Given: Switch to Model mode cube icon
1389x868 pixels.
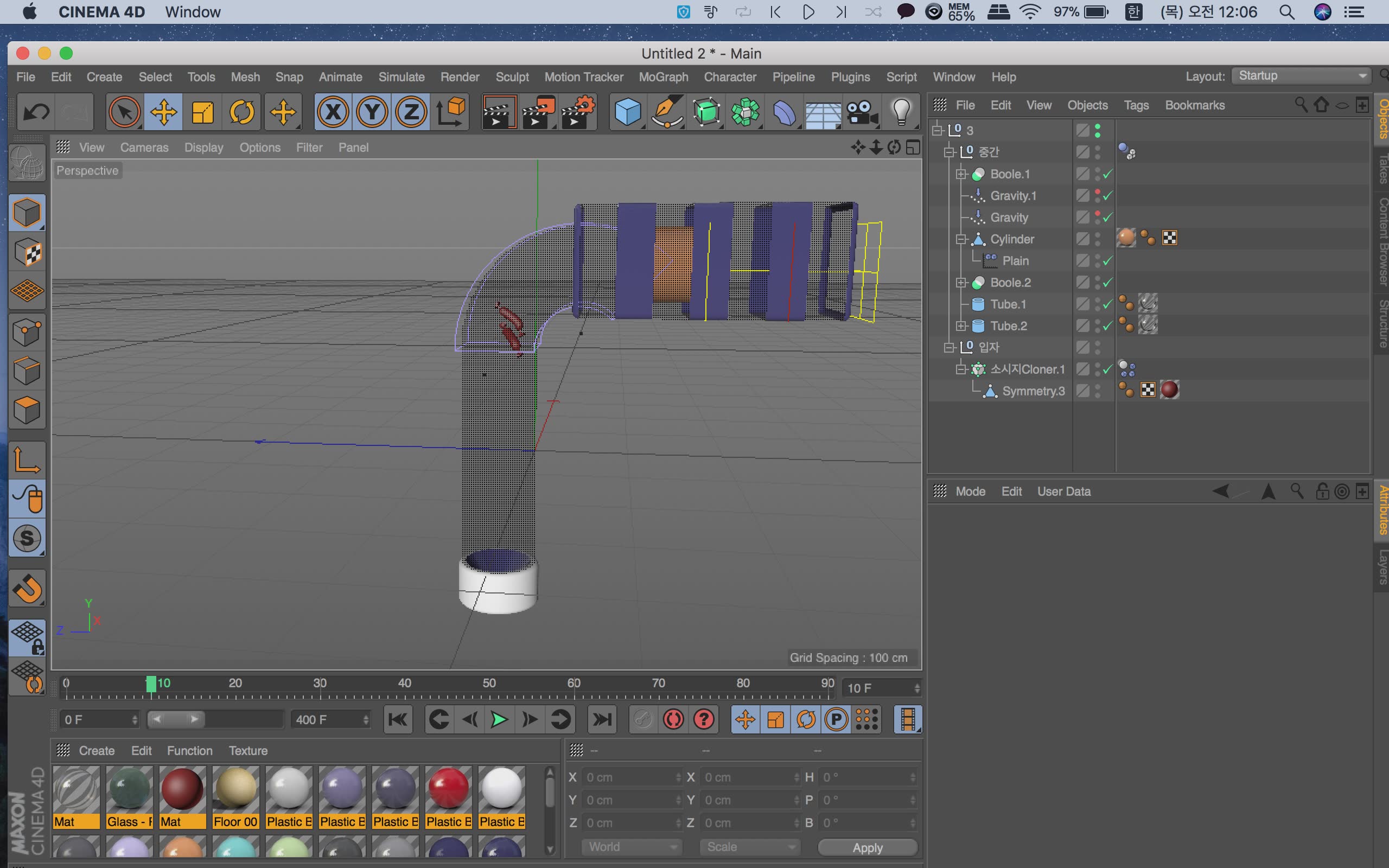Looking at the screenshot, I should click(x=27, y=213).
